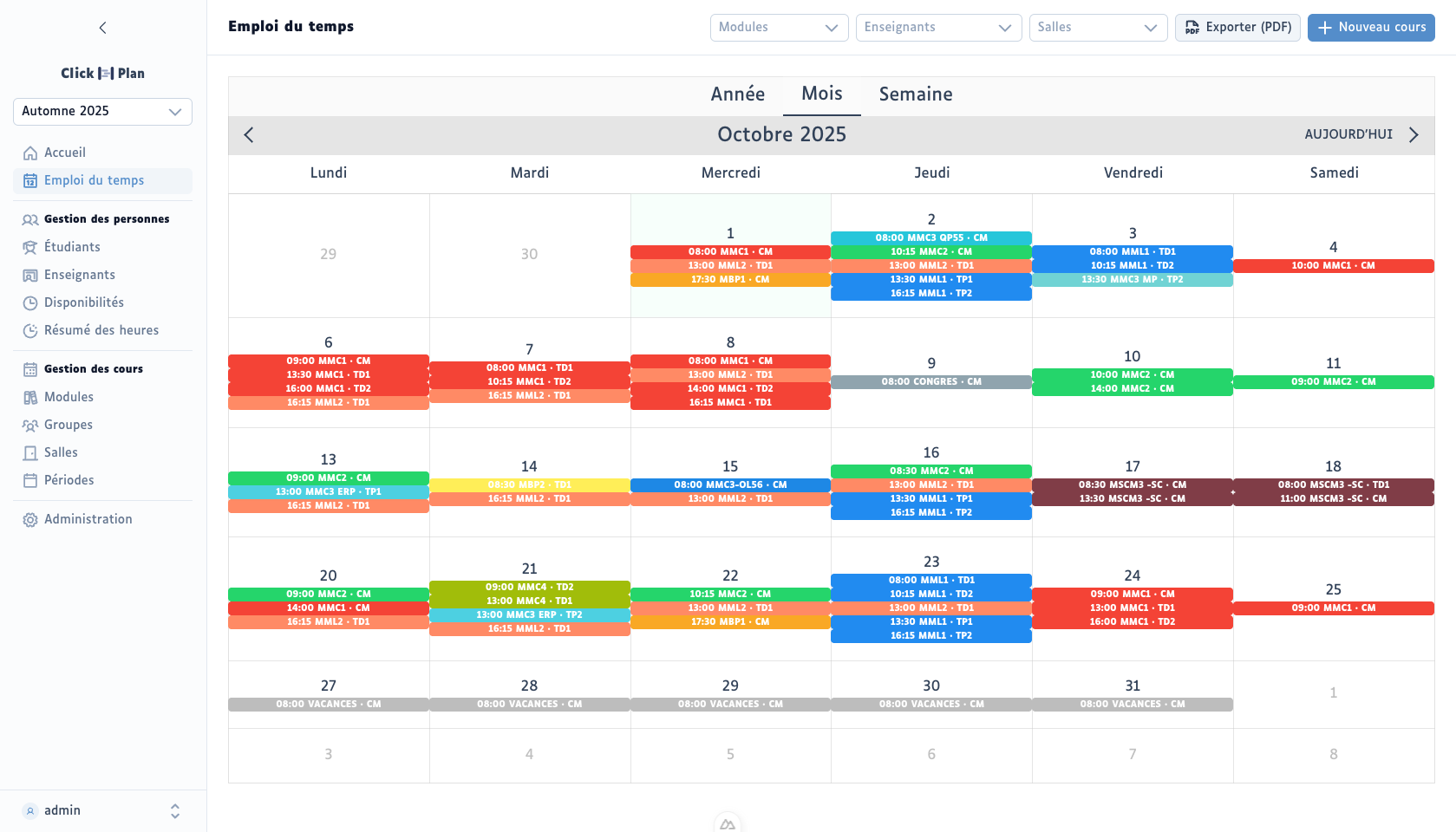Screen dimensions: 1456x832
Task: Switch to the Mois view tab
Action: point(822,94)
